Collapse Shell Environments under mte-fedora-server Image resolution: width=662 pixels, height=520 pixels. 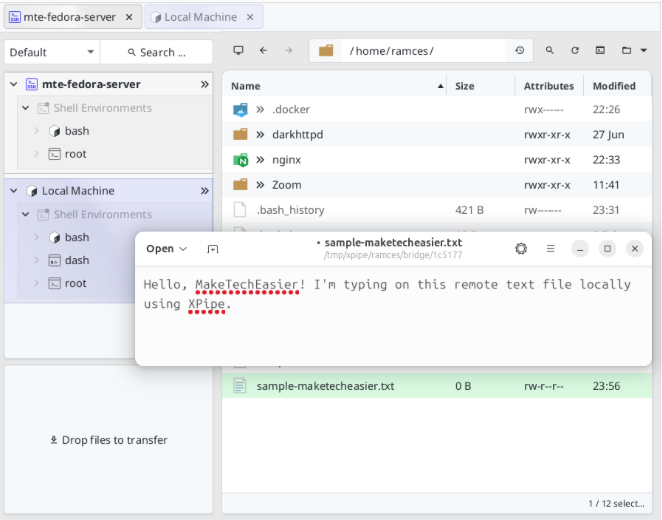click(26, 108)
